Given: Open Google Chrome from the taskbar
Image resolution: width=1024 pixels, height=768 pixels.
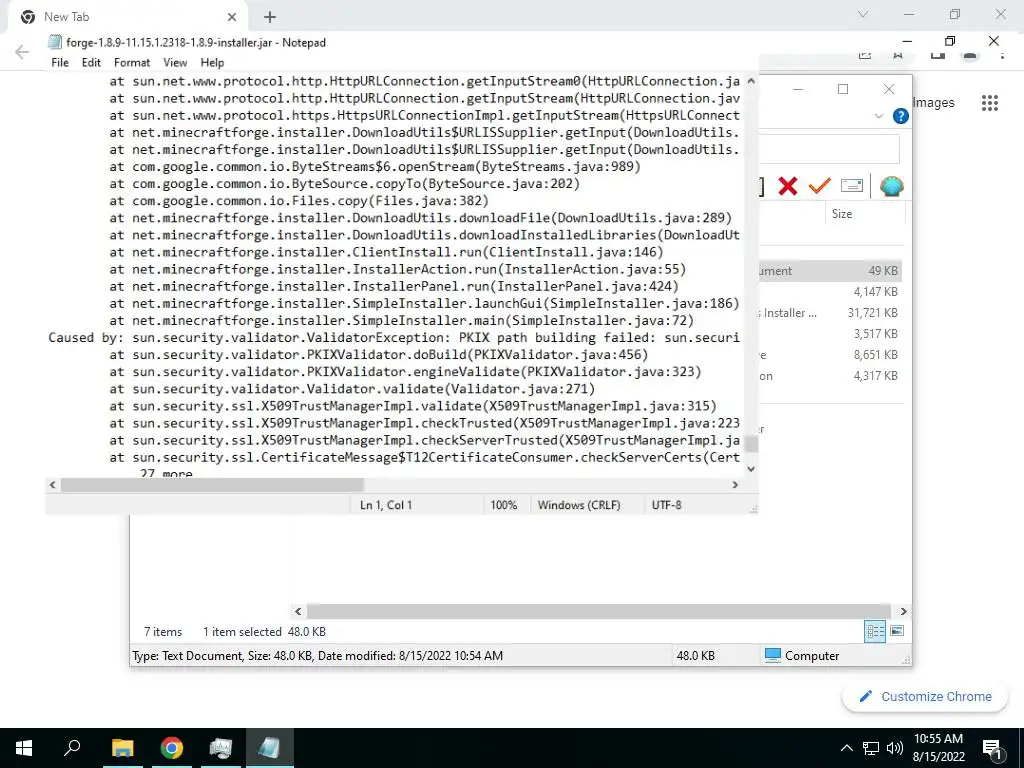Looking at the screenshot, I should [x=171, y=748].
